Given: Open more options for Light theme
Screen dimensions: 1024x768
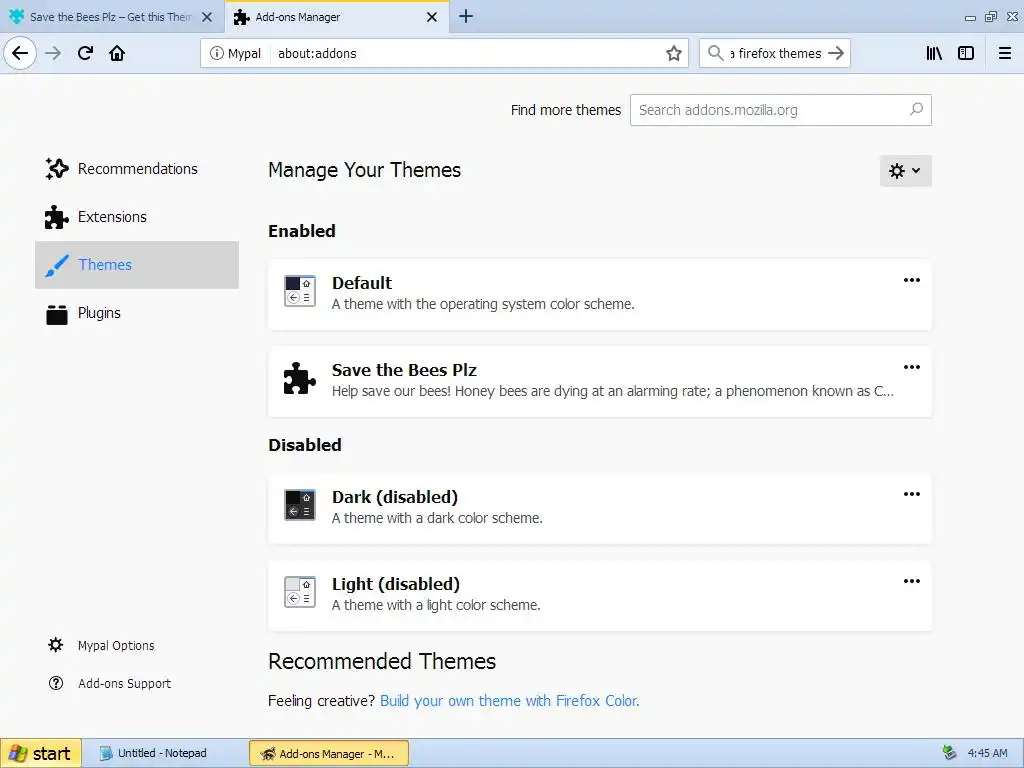Looking at the screenshot, I should (x=912, y=581).
